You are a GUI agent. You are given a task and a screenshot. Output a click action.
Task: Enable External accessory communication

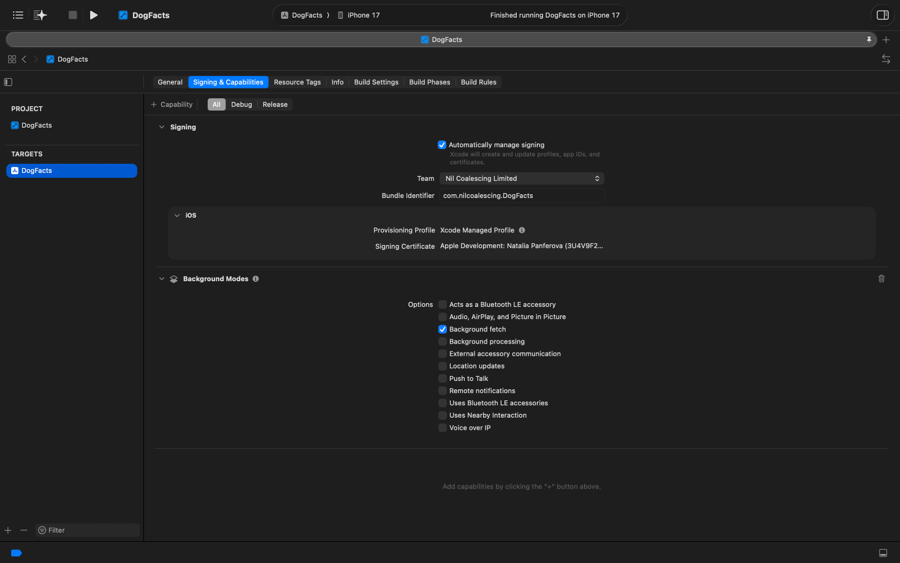[x=443, y=354]
